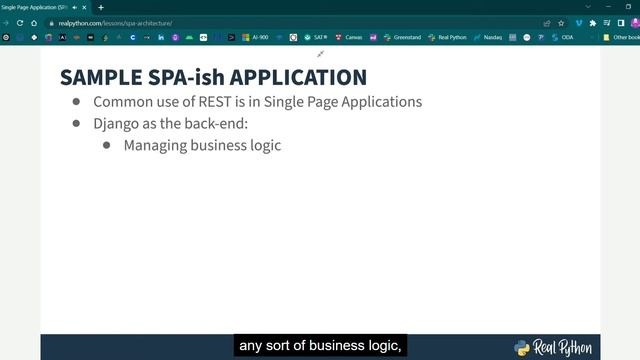Click the Real Python logo in footer
The width and height of the screenshot is (640, 360).
553,347
